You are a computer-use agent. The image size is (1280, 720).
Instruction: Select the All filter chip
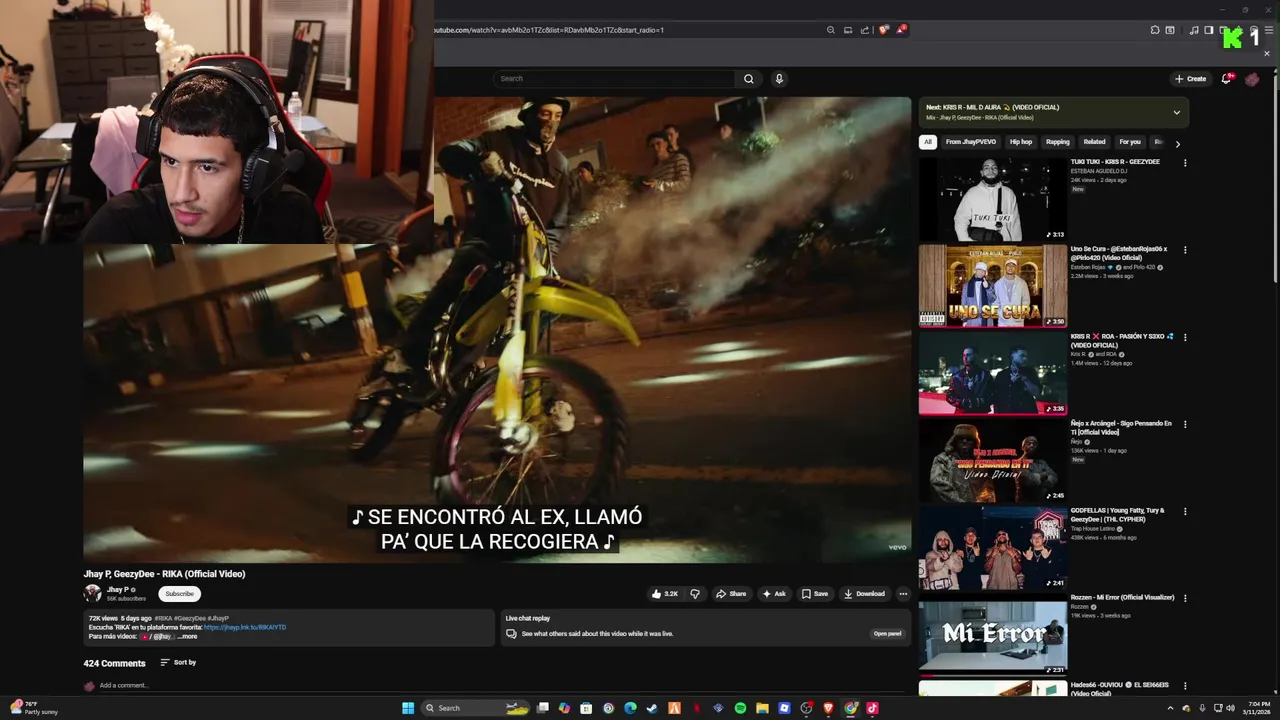coord(927,142)
